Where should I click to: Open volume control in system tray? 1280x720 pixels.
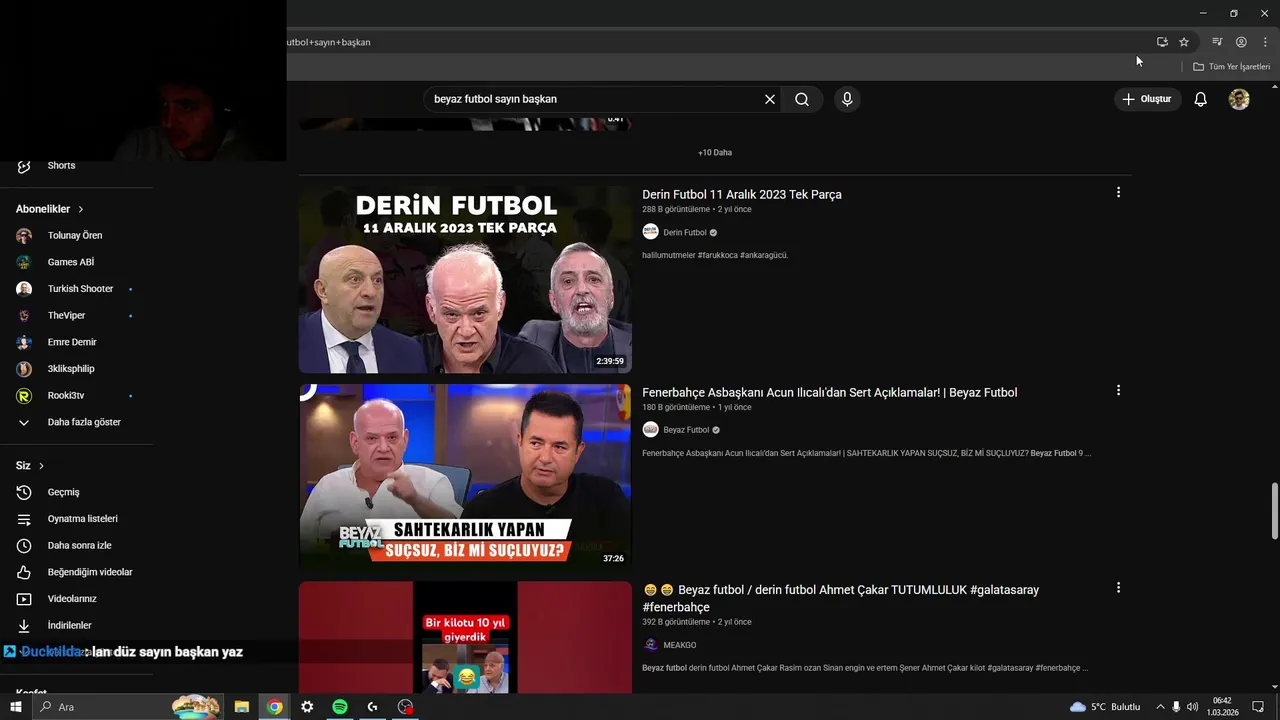click(x=1192, y=707)
